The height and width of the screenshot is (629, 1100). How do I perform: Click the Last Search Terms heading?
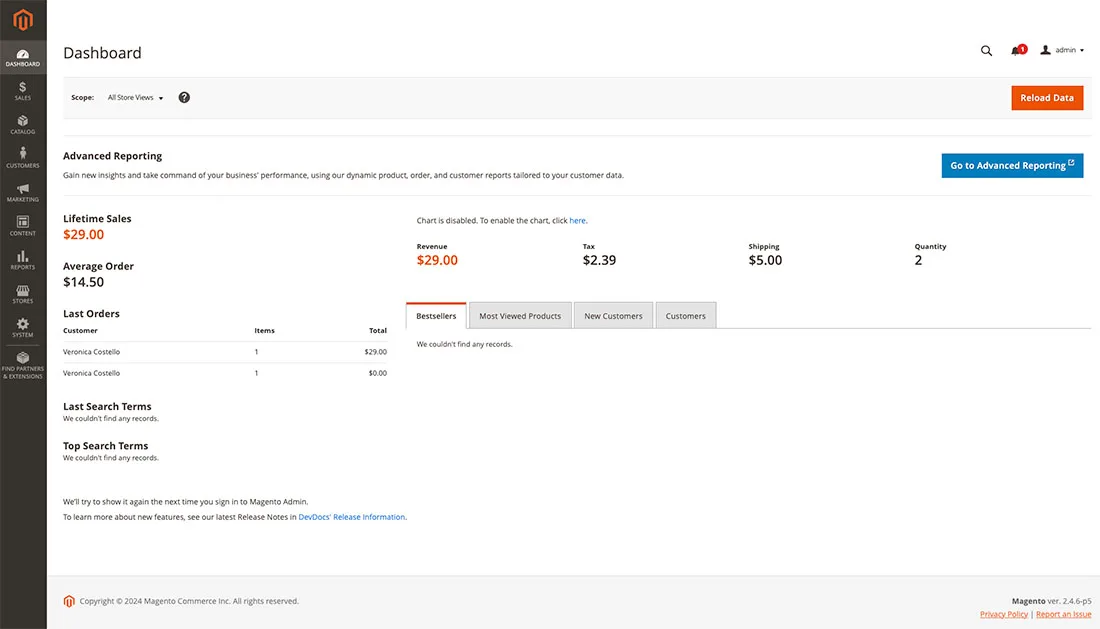pos(107,407)
